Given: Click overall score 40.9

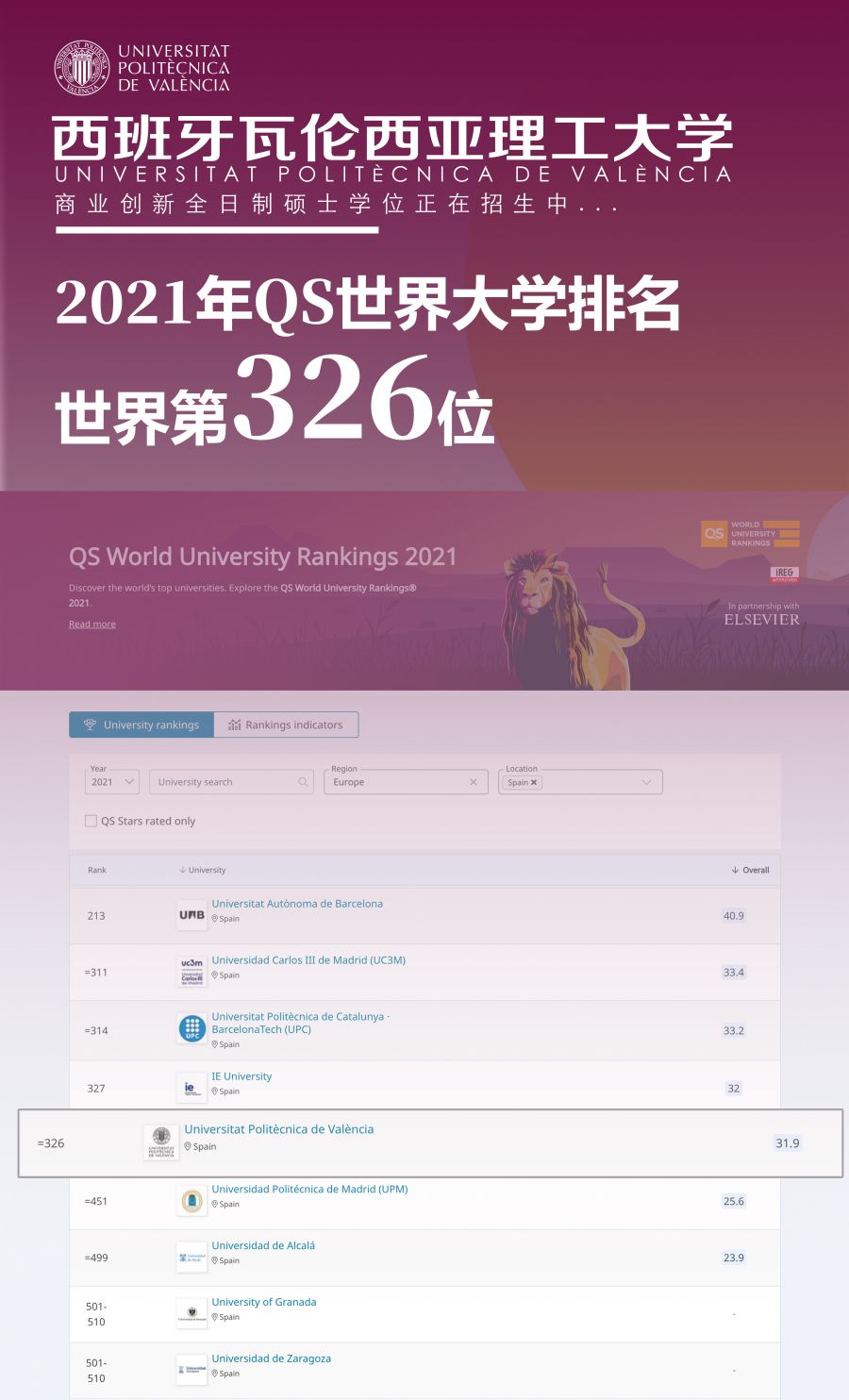Looking at the screenshot, I should (734, 916).
